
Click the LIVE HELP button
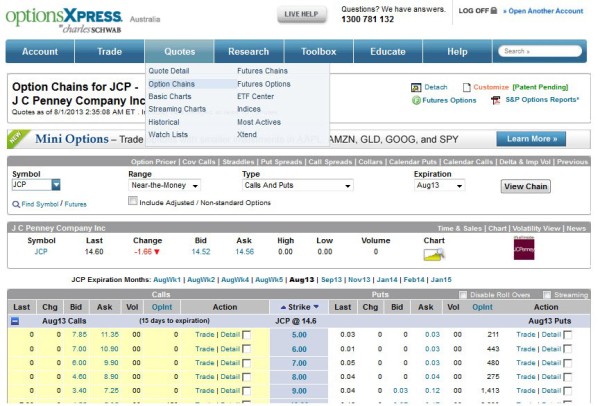pyautogui.click(x=302, y=14)
